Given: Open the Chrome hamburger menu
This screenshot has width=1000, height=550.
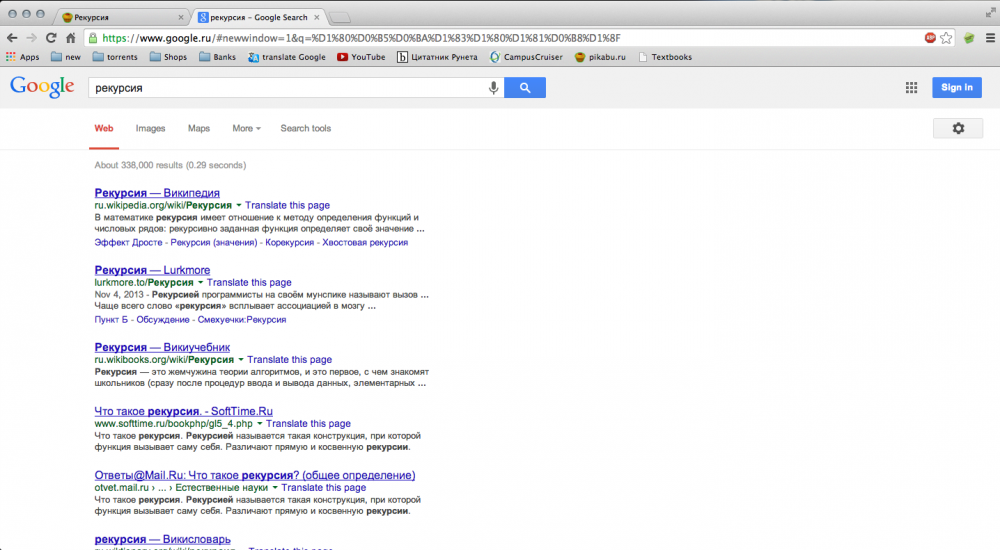Looking at the screenshot, I should coord(988,38).
